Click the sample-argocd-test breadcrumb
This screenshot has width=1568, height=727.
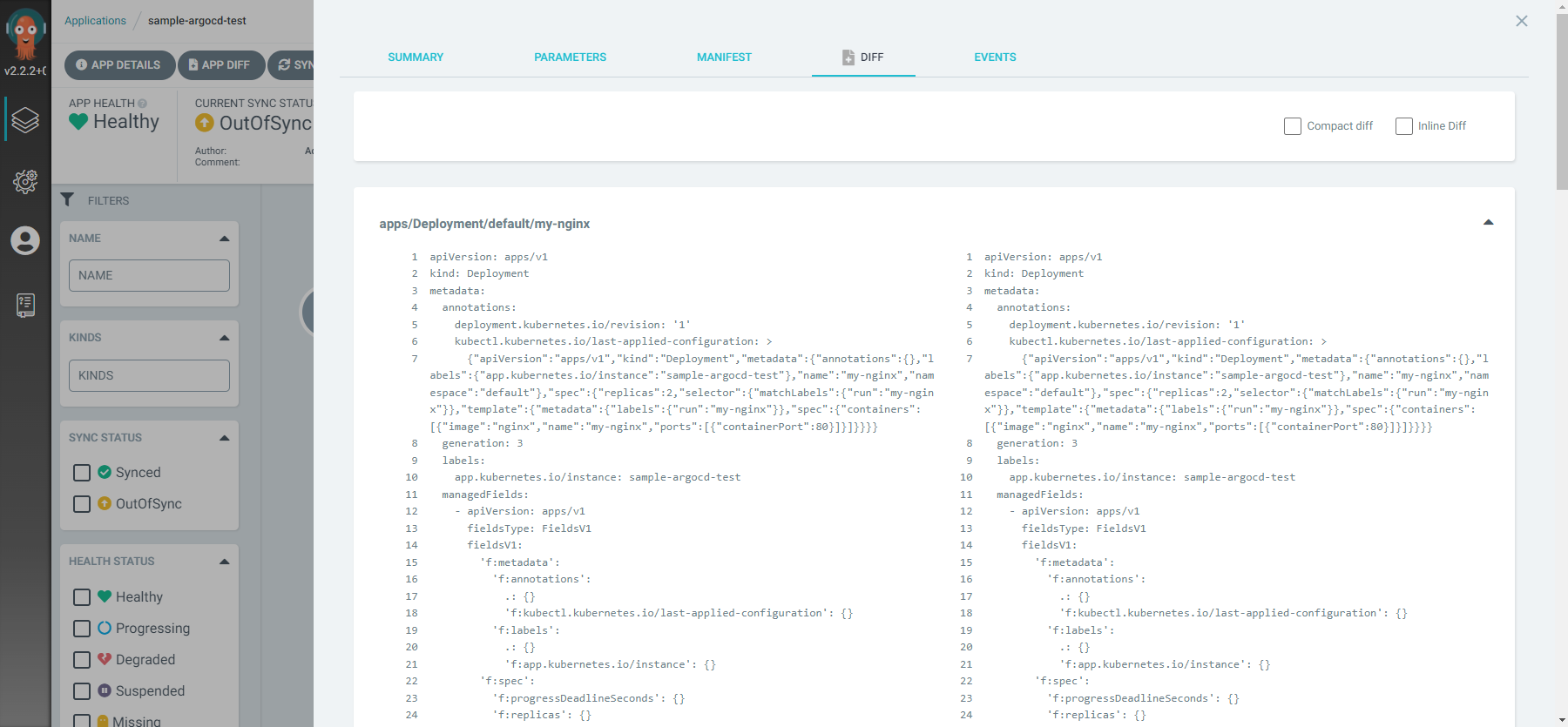point(197,21)
